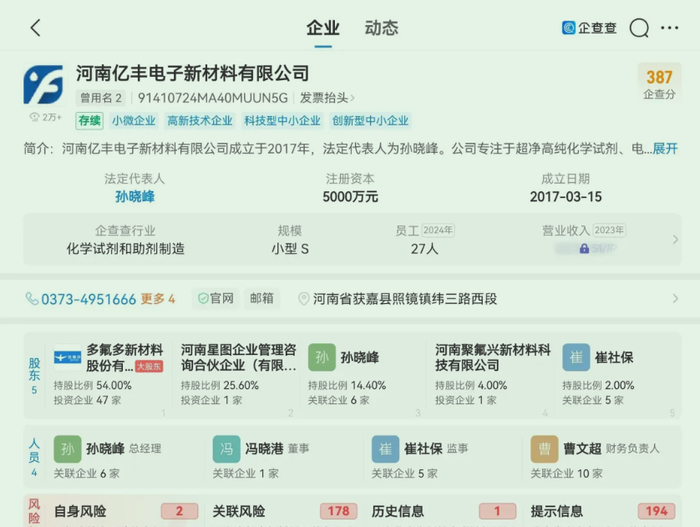The width and height of the screenshot is (700, 527).
Task: Open the 官网 website button
Action: (x=216, y=298)
